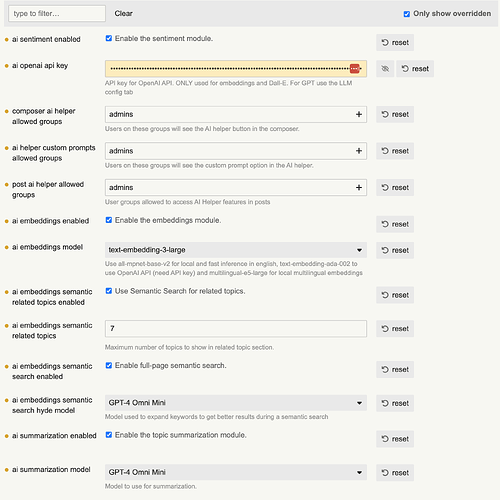500x500 pixels.
Task: Toggle Enable the embeddings module checkbox
Action: point(109,220)
